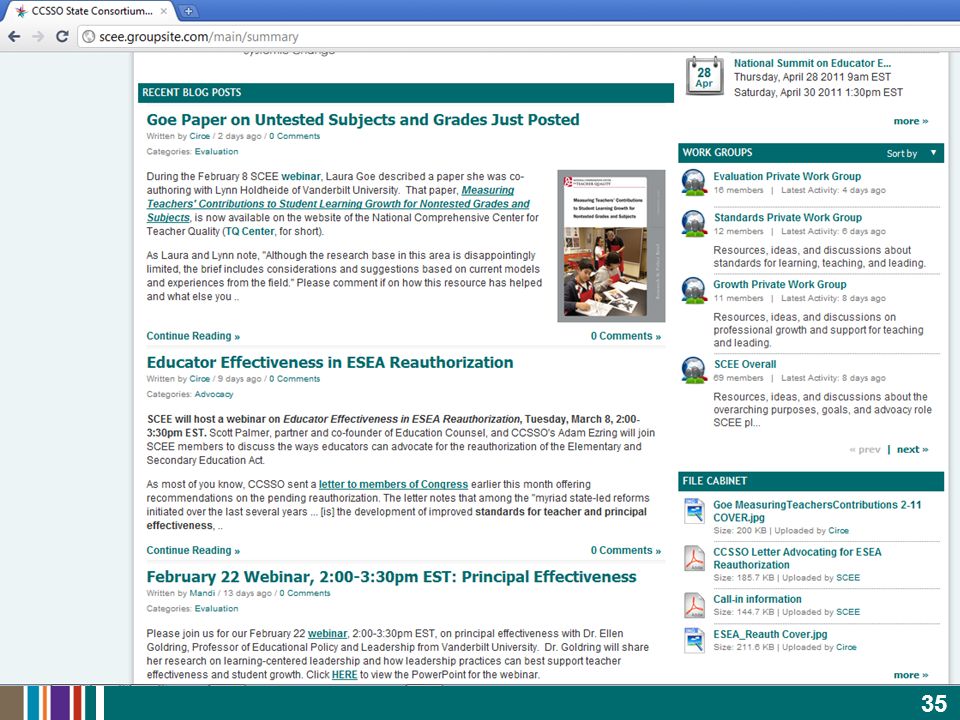The width and height of the screenshot is (960, 720).
Task: Open National Summit on Educator event link
Action: click(x=812, y=63)
